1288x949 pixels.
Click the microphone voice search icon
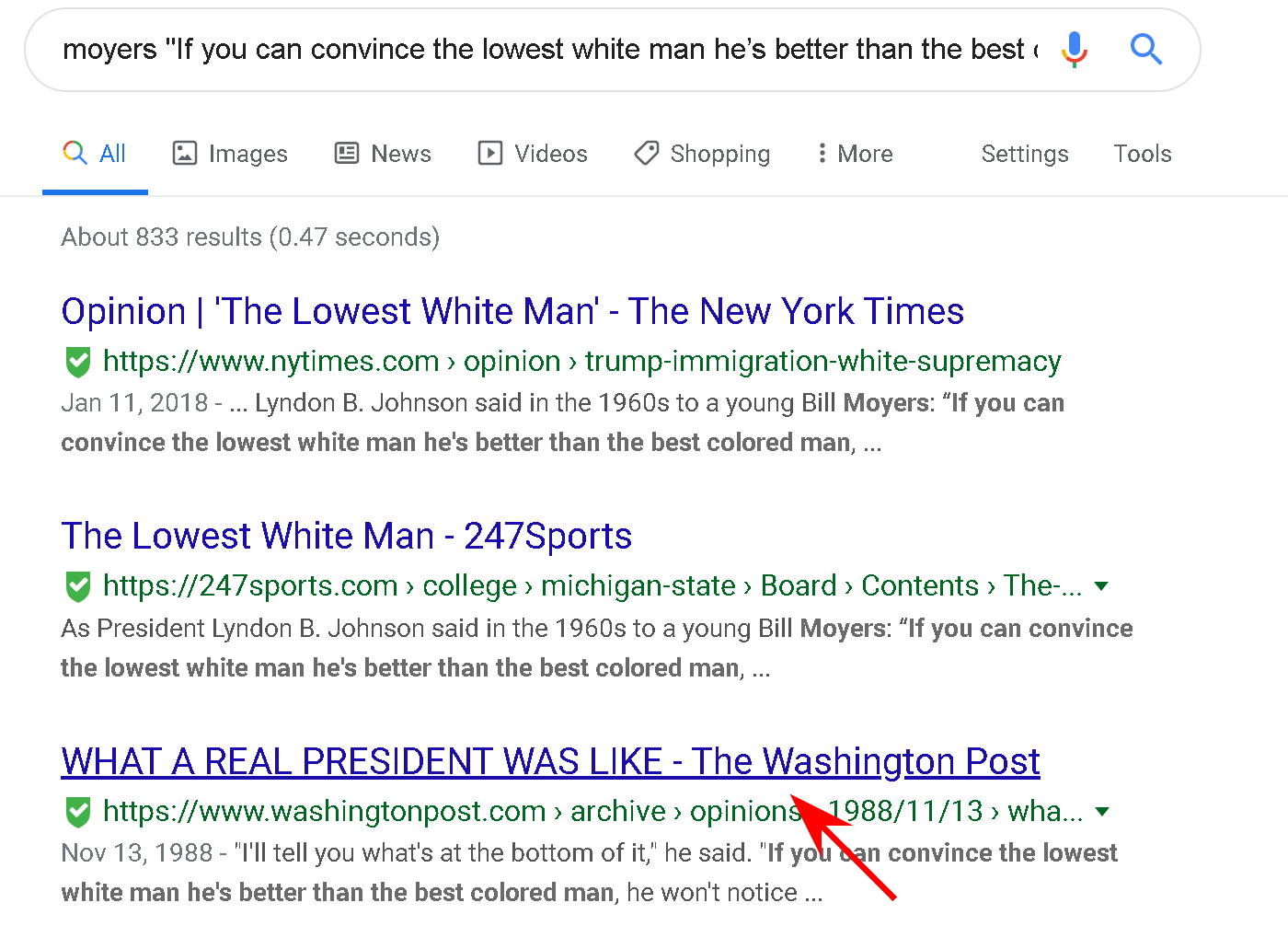(x=1074, y=49)
